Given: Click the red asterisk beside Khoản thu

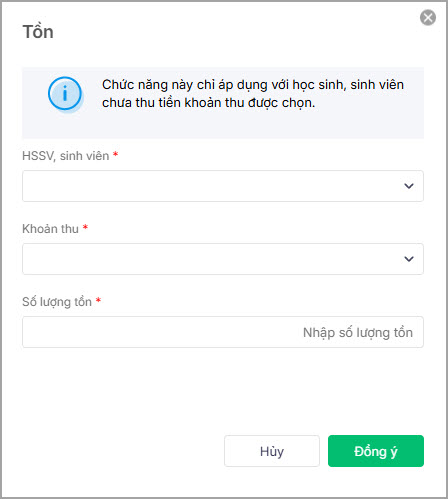Looking at the screenshot, I should [85, 227].
